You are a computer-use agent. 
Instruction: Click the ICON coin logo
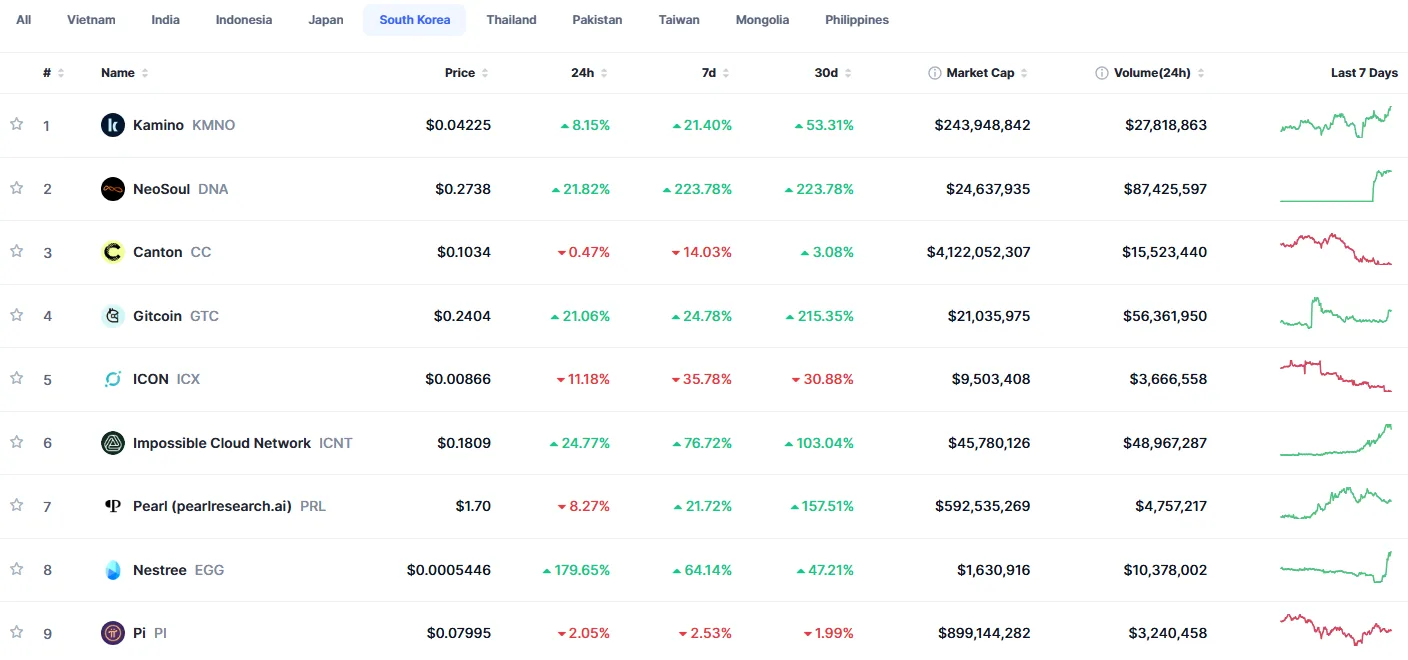point(113,379)
